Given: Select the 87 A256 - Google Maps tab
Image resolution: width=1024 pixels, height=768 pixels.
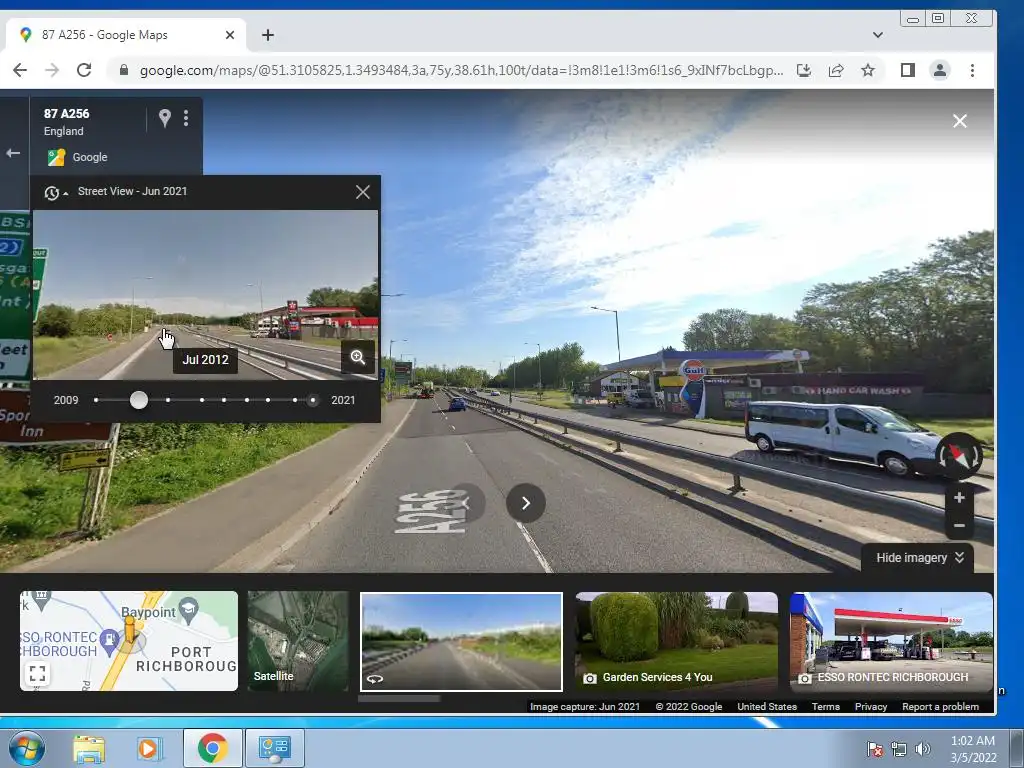Looking at the screenshot, I should coord(124,35).
